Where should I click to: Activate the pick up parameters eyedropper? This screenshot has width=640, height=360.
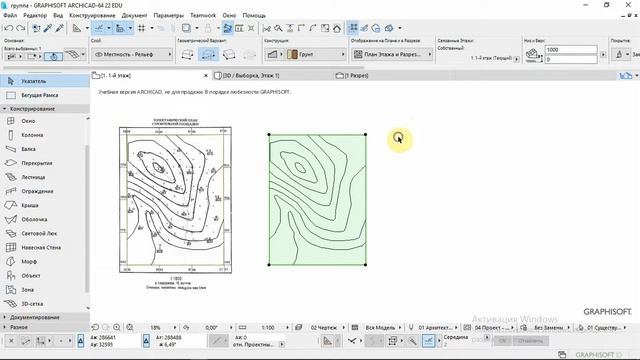(48, 28)
